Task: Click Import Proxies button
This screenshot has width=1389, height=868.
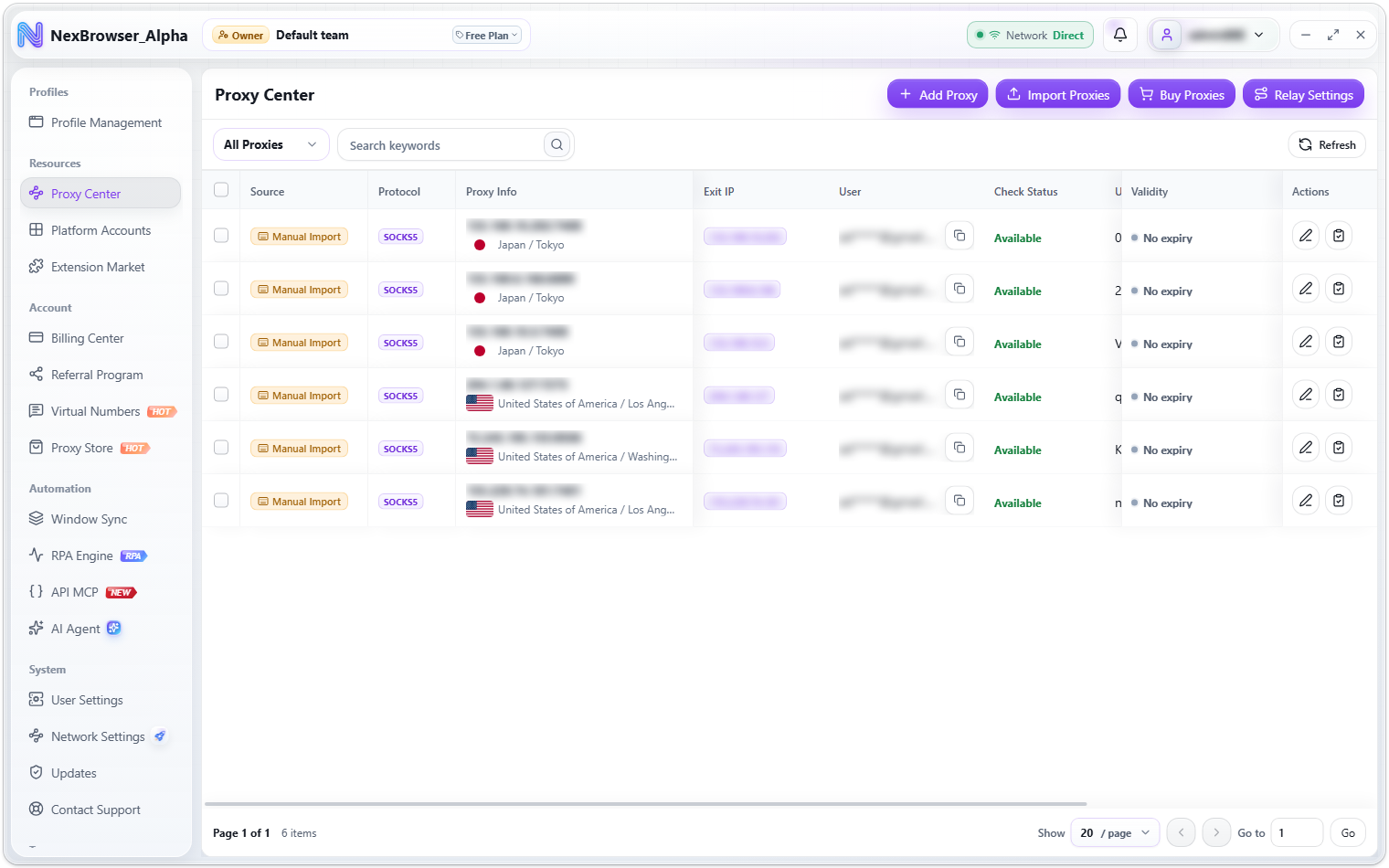Action: coord(1058,94)
